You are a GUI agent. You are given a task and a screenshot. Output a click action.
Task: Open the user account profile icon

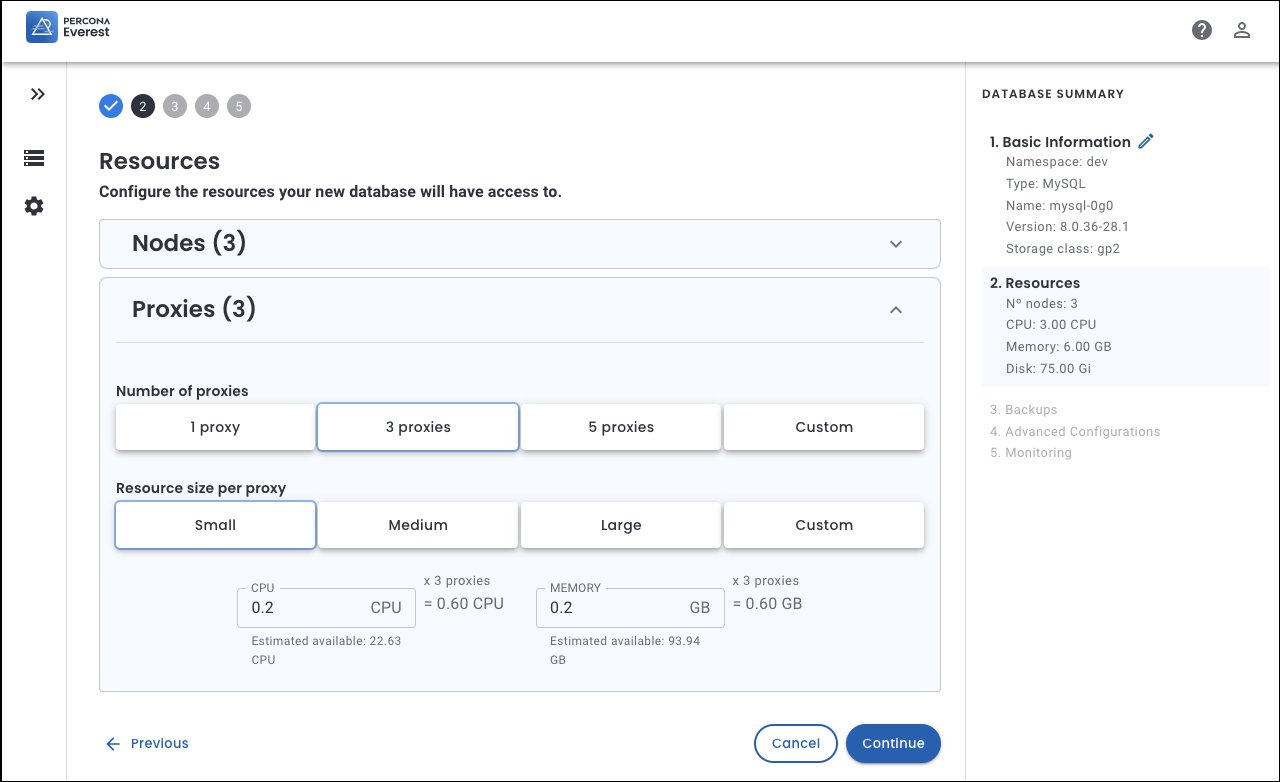[1242, 30]
